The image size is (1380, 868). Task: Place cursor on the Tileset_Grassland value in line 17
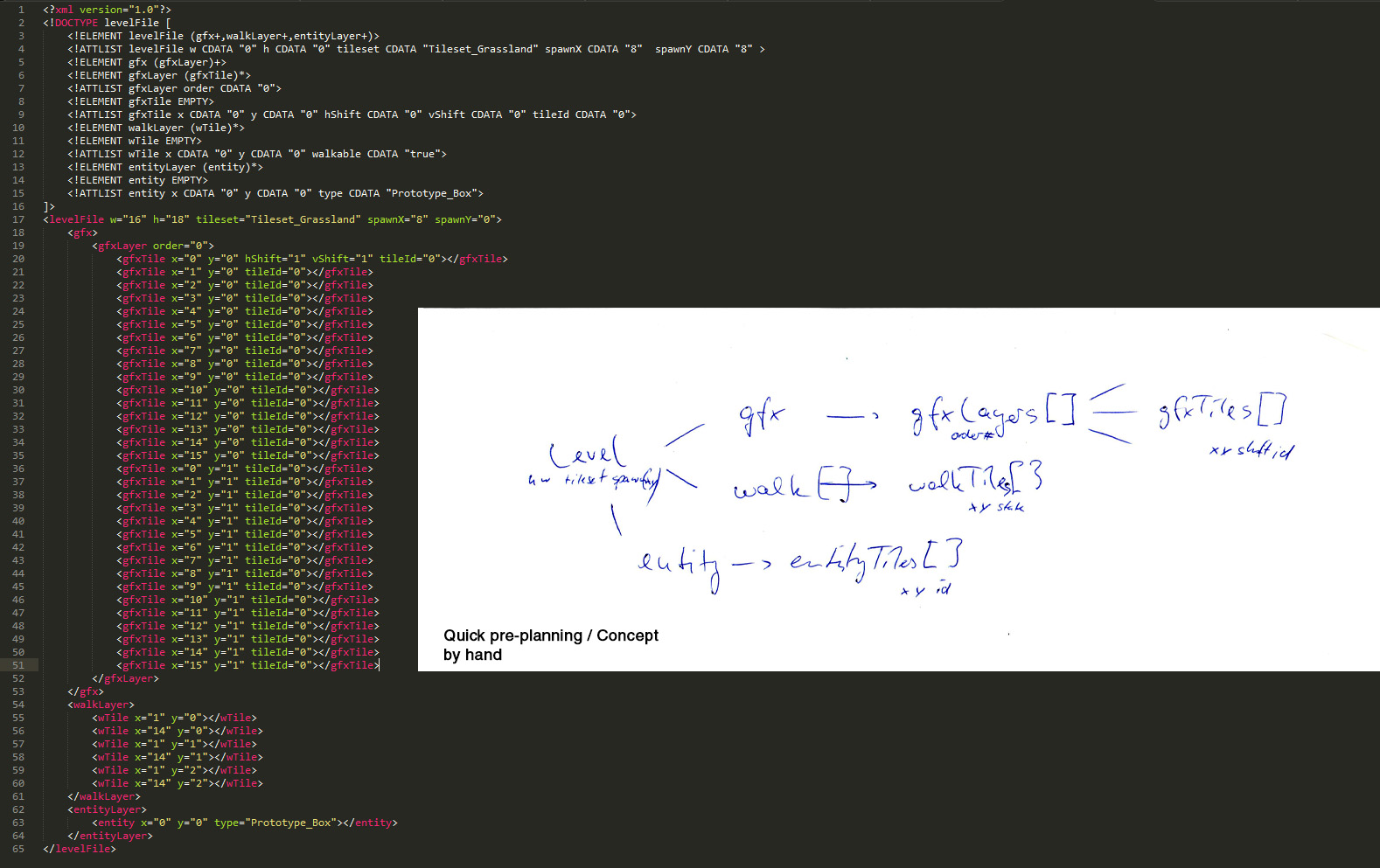pos(303,219)
